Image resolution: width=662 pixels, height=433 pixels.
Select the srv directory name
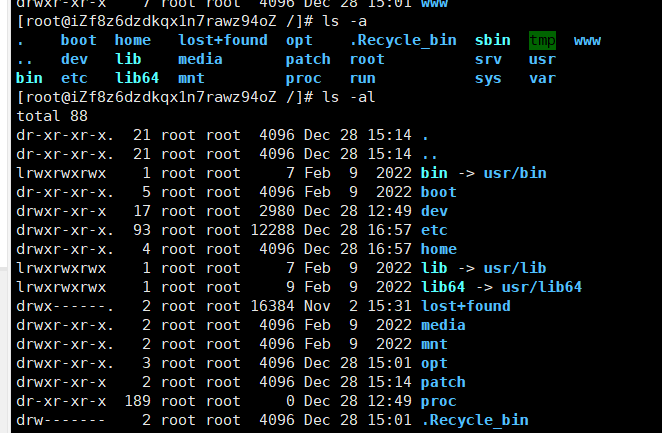(x=488, y=60)
